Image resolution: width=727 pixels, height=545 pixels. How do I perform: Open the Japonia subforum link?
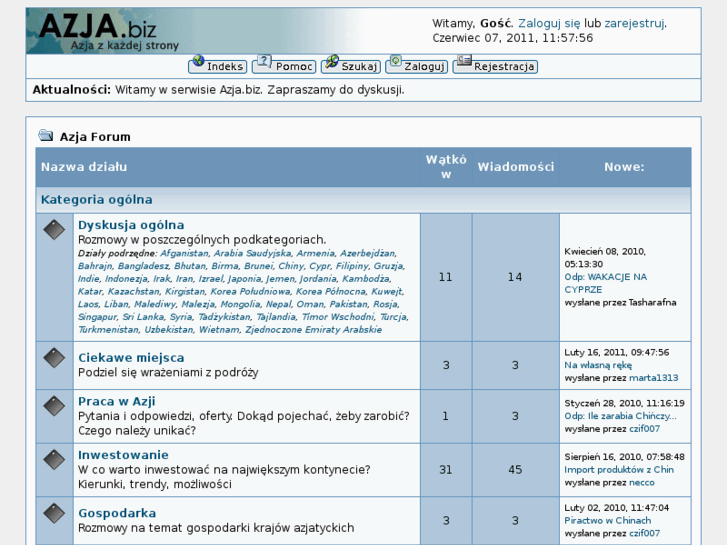pos(244,279)
